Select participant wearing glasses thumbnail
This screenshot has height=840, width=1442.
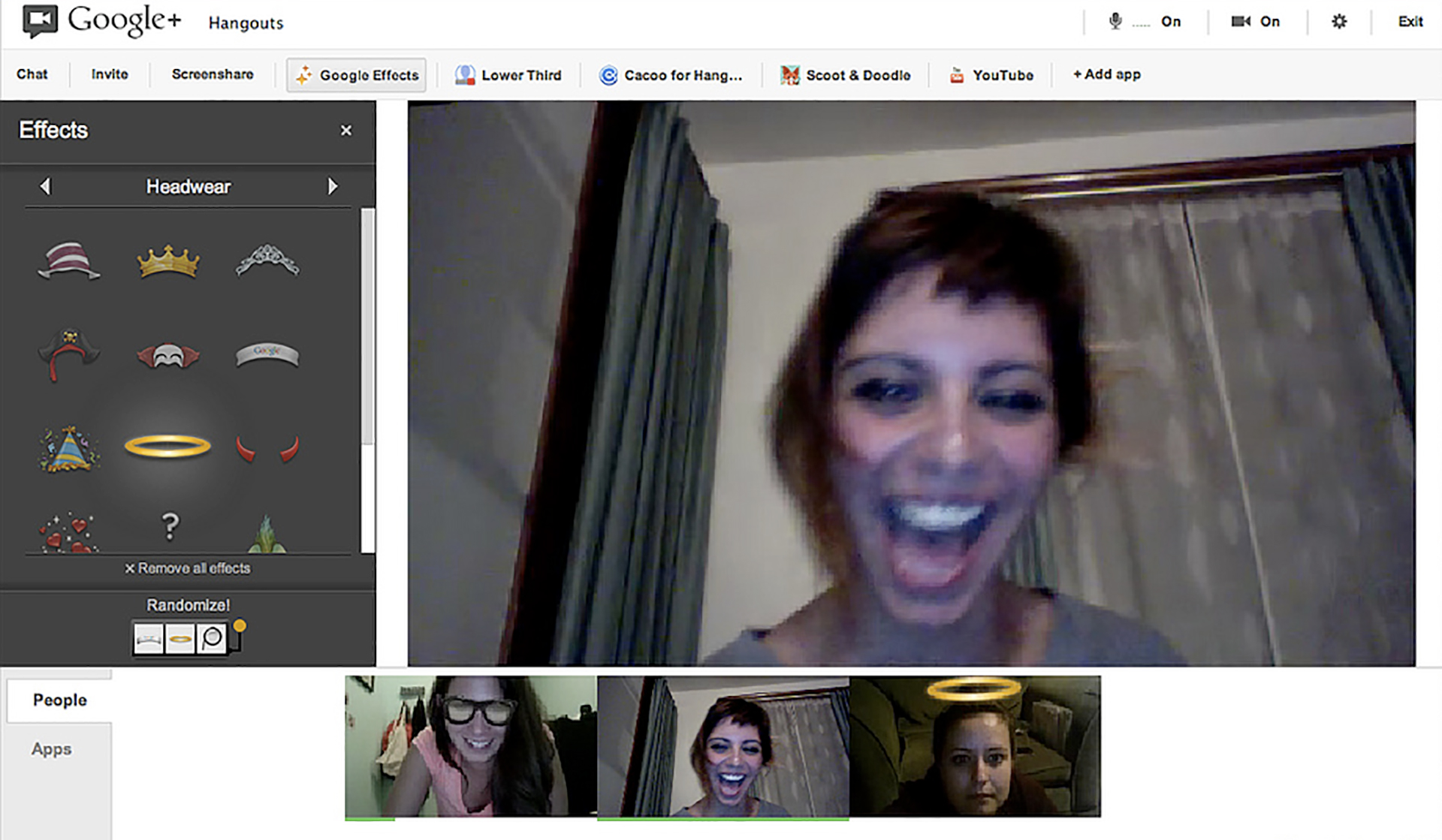click(x=471, y=746)
